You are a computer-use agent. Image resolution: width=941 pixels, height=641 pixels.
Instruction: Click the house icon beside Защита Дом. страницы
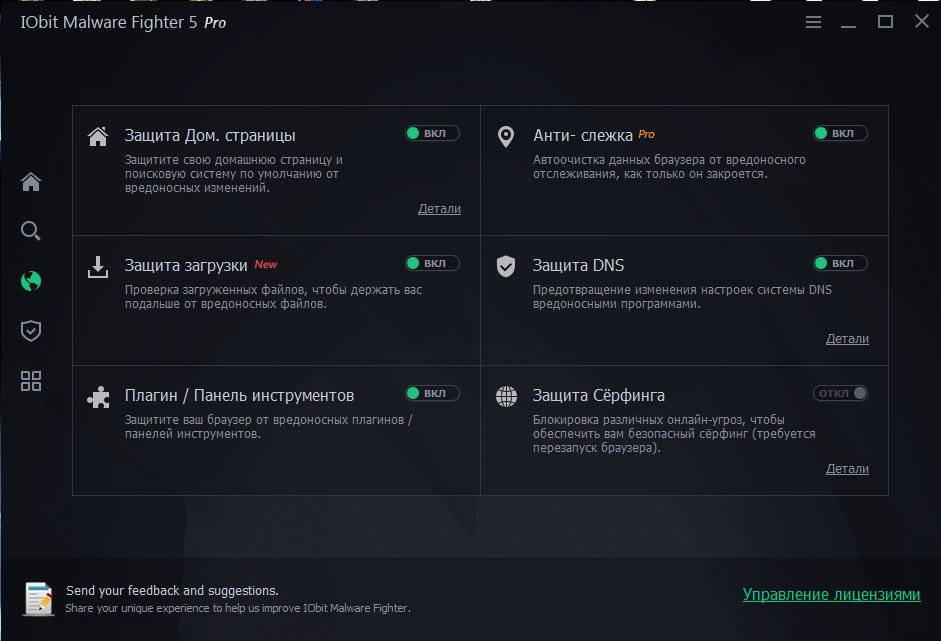tap(98, 136)
